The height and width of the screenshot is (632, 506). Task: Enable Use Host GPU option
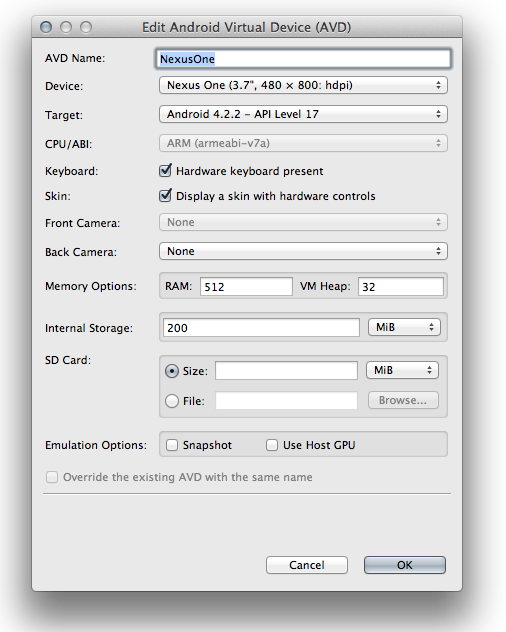coord(272,445)
